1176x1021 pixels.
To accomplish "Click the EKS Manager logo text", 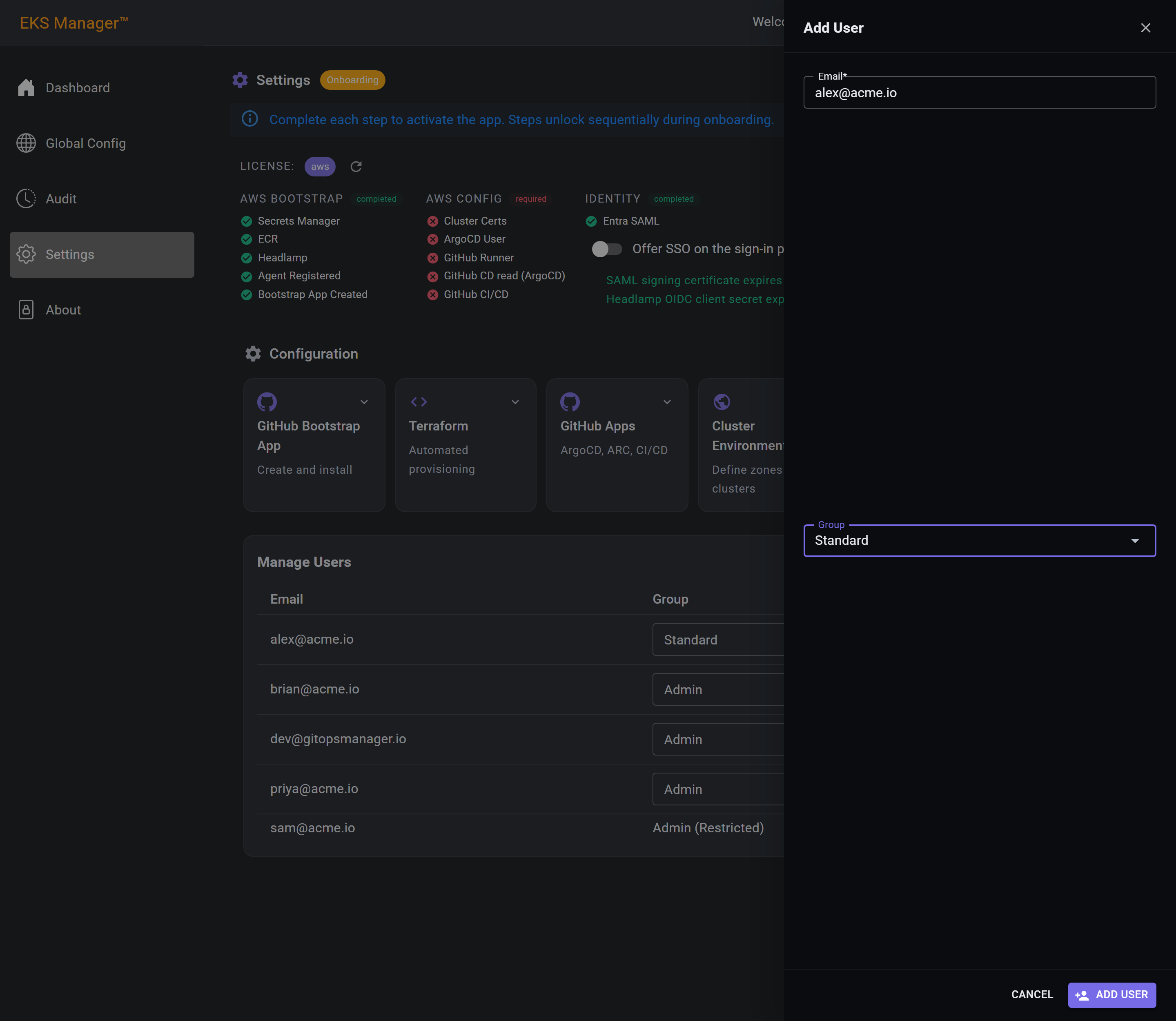I will point(73,23).
